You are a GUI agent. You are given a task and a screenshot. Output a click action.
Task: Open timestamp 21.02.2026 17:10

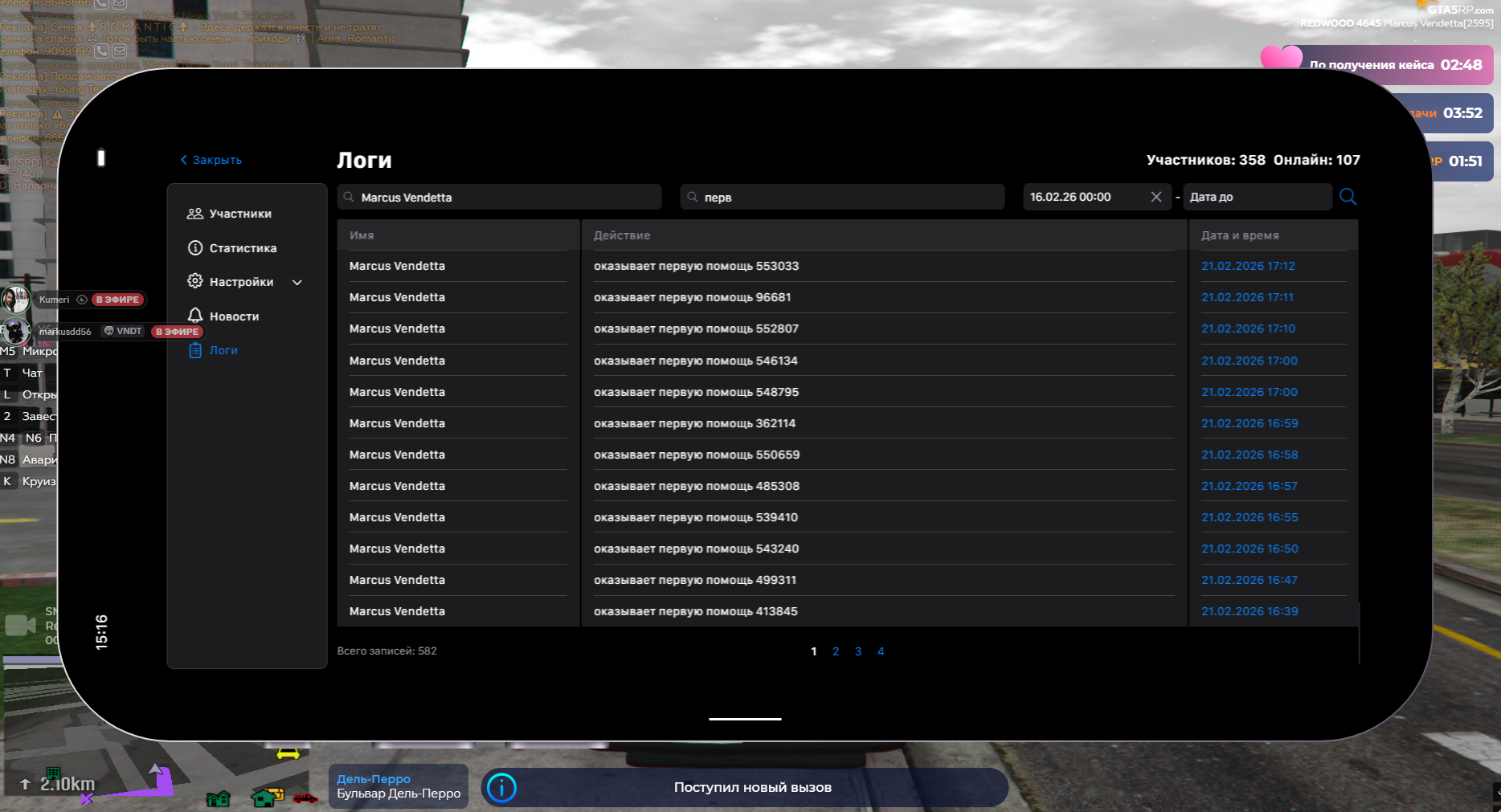click(1248, 328)
